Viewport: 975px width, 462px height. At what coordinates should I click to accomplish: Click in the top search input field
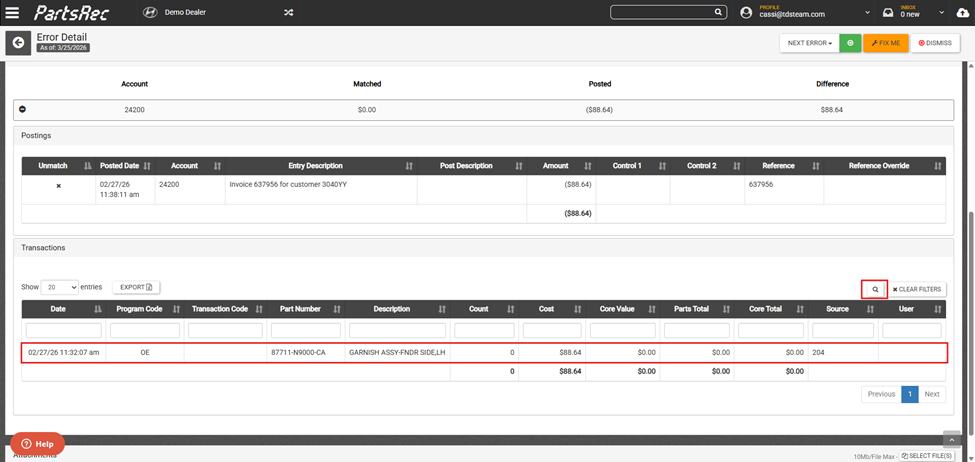pyautogui.click(x=662, y=12)
